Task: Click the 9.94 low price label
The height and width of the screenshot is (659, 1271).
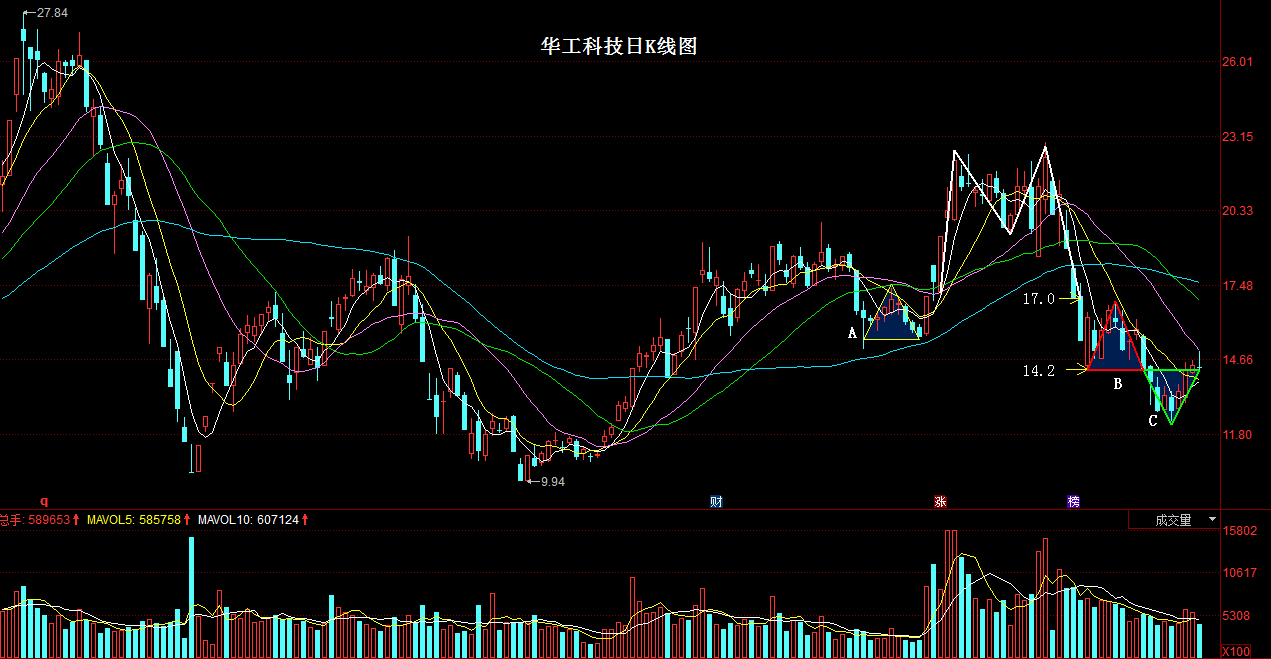Action: tap(552, 481)
